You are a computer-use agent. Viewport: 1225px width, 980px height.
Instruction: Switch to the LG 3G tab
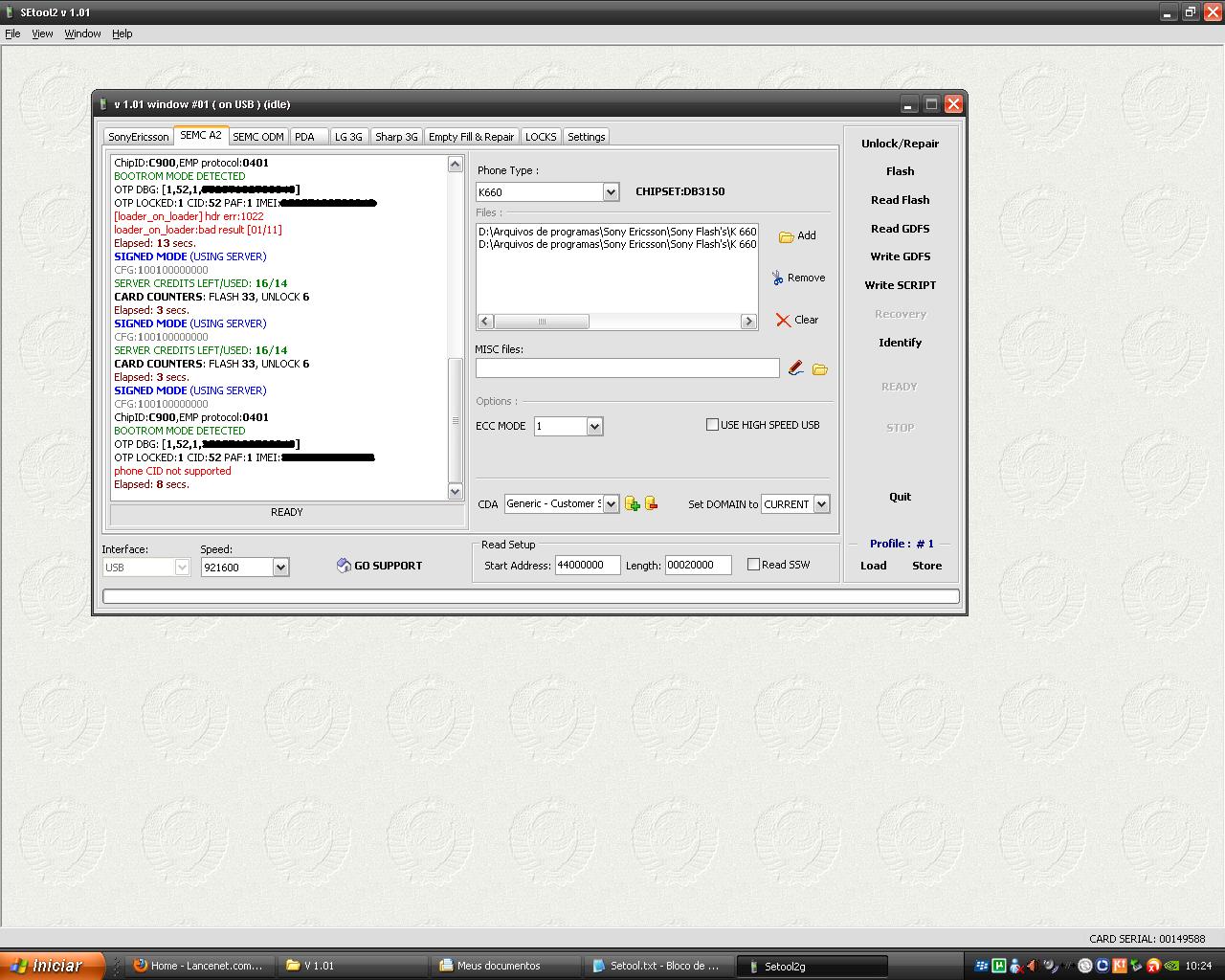[348, 137]
